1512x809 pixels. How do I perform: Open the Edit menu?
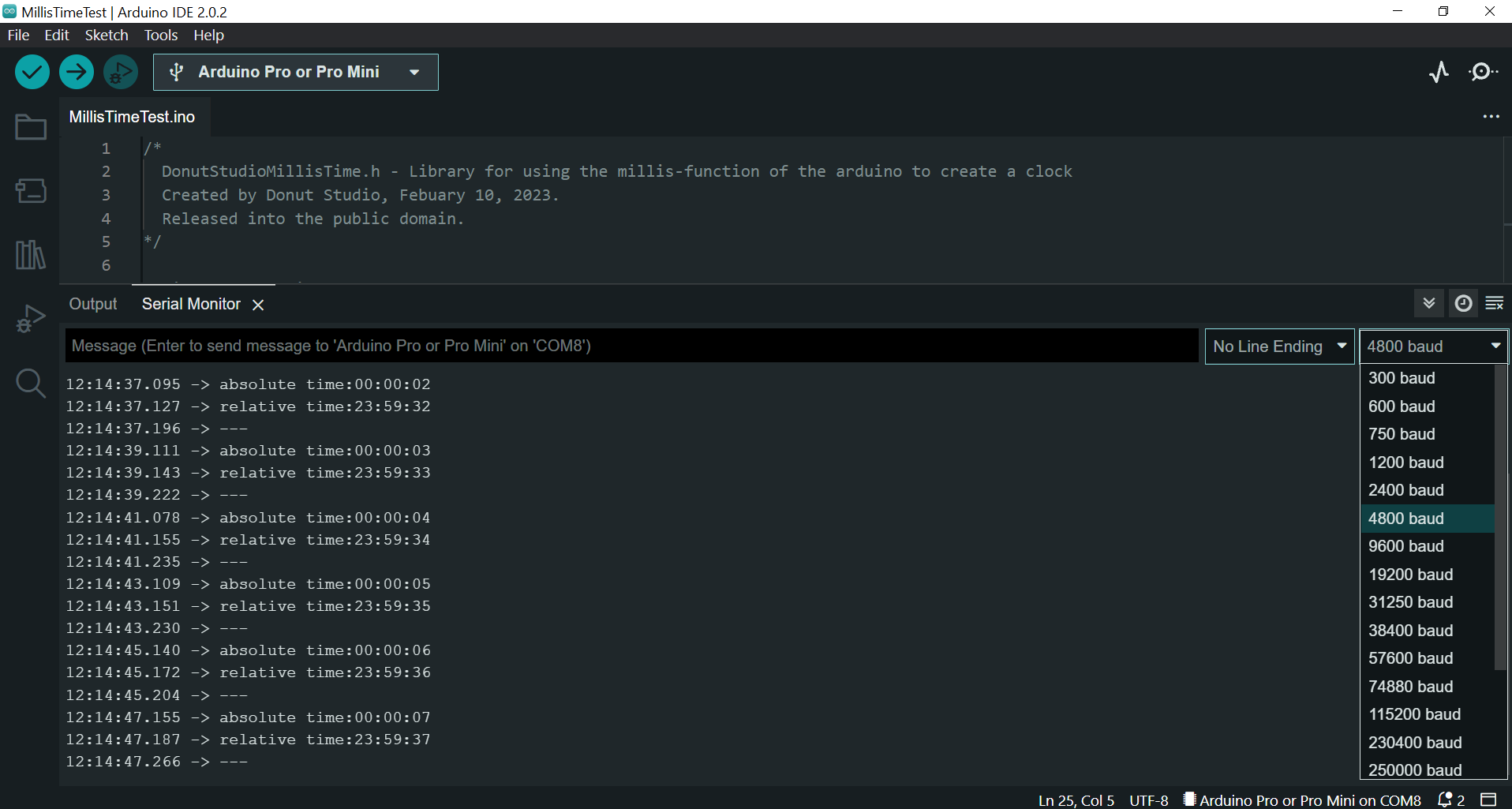[57, 36]
